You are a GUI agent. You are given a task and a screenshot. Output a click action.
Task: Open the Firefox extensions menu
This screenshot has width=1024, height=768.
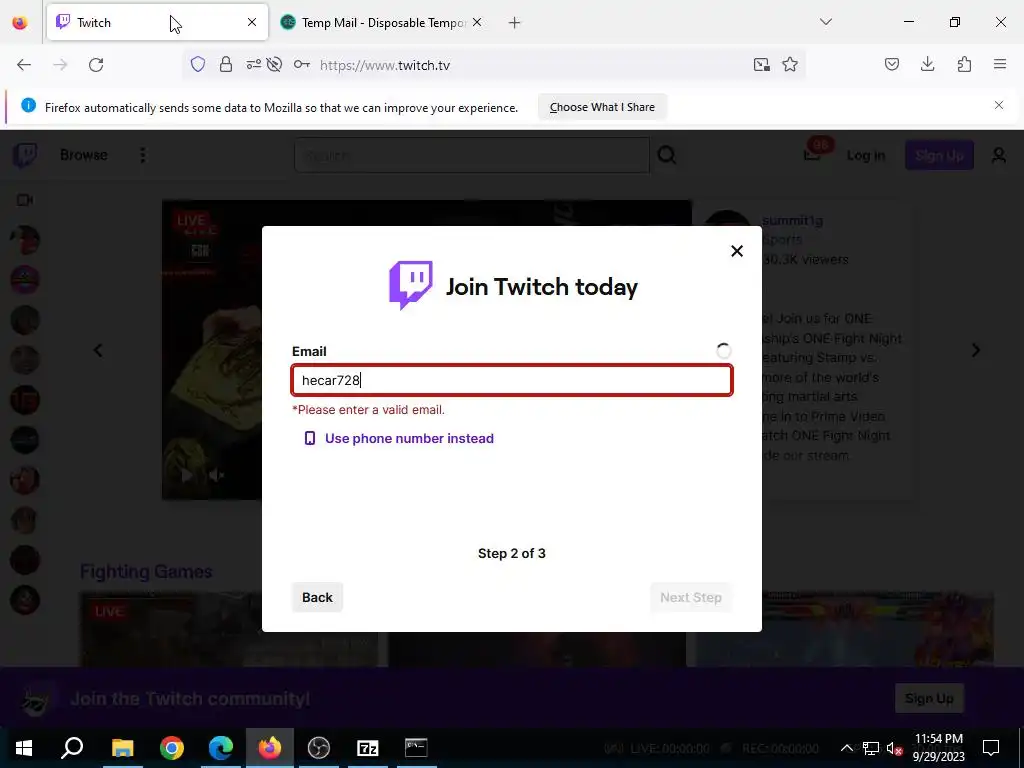click(964, 64)
